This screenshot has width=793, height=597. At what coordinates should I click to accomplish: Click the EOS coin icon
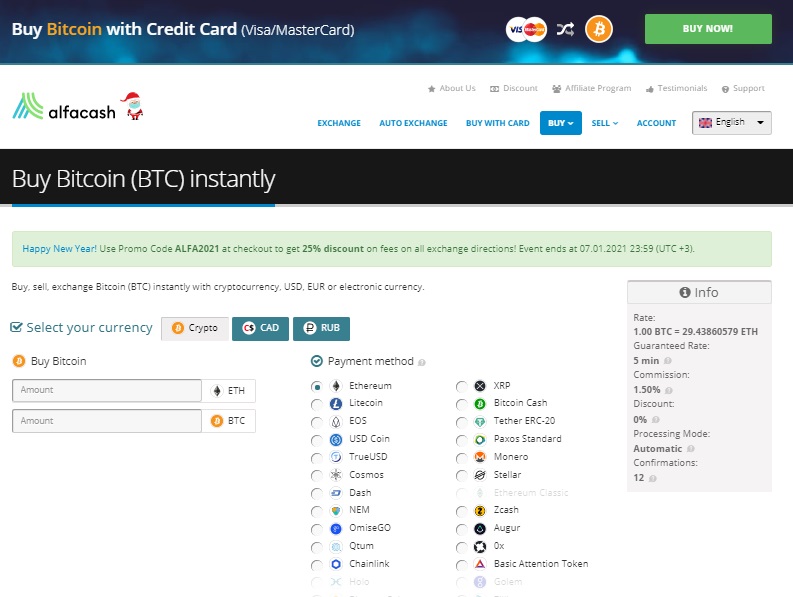(336, 421)
